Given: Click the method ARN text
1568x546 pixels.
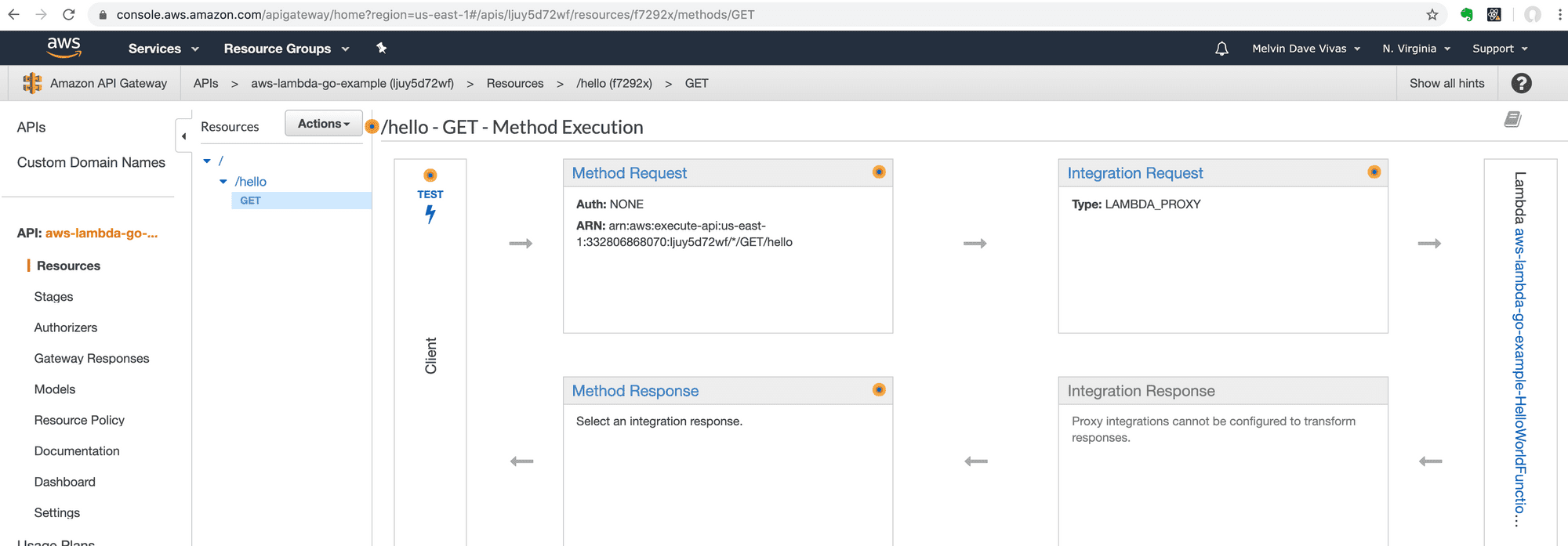Looking at the screenshot, I should pos(684,233).
